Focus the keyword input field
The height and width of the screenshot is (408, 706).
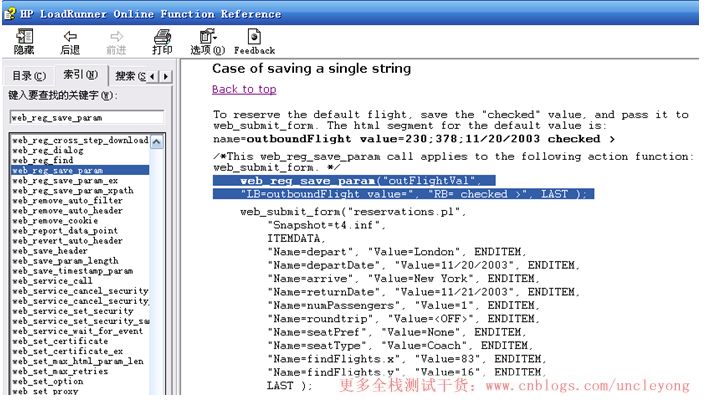(x=86, y=118)
